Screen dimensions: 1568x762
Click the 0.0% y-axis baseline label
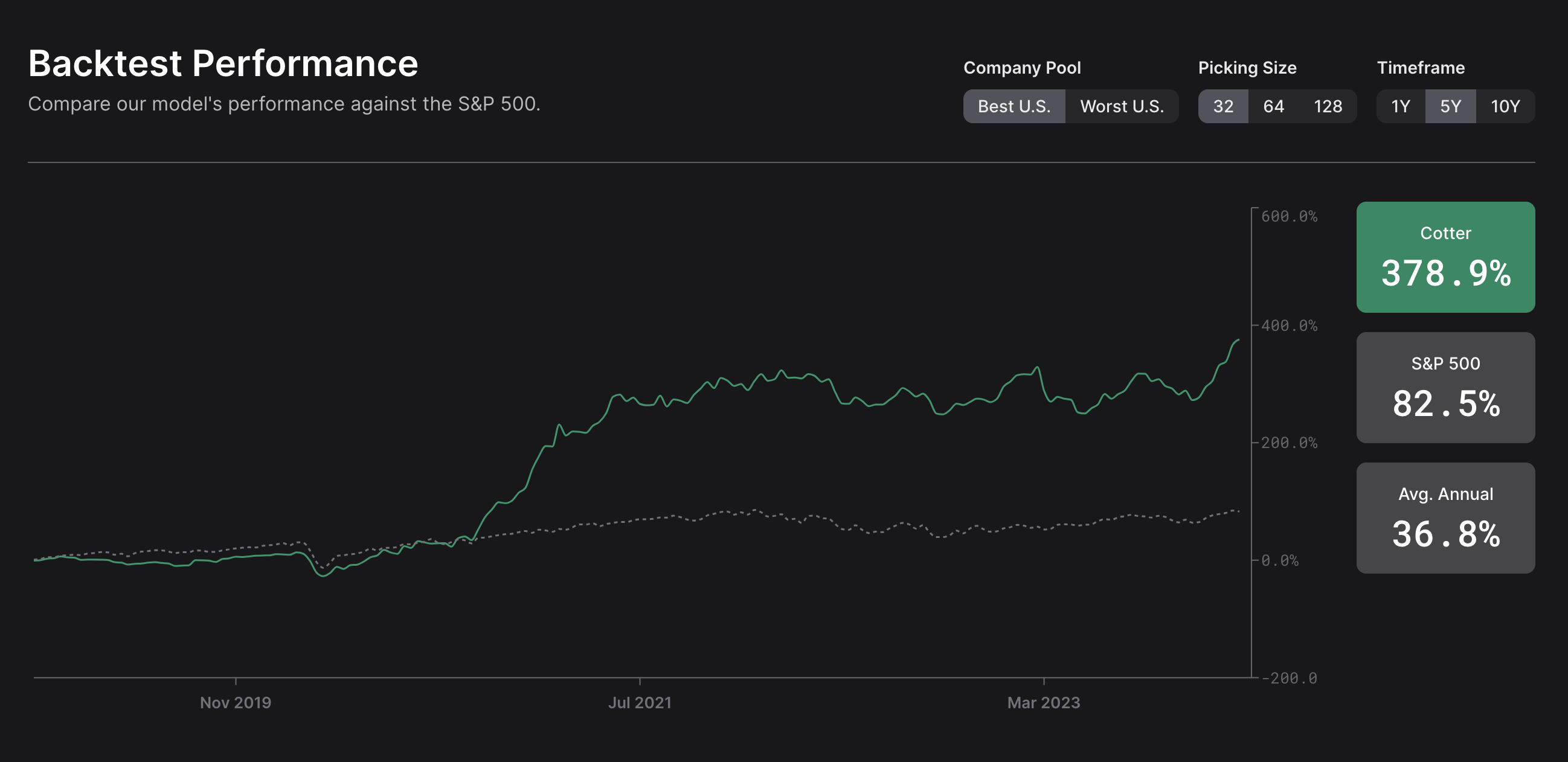pos(1279,560)
